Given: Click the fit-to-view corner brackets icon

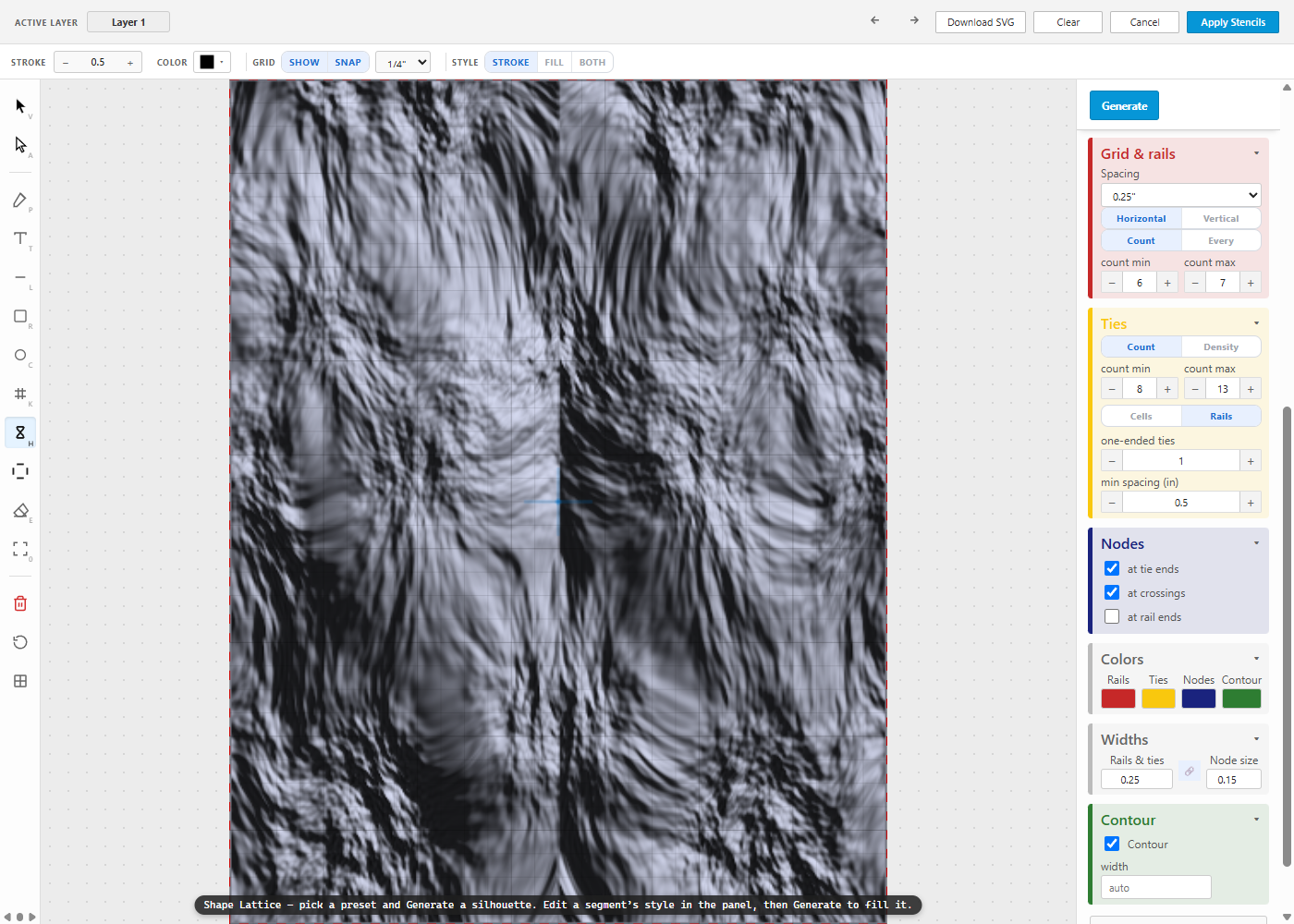Looking at the screenshot, I should pos(20,549).
